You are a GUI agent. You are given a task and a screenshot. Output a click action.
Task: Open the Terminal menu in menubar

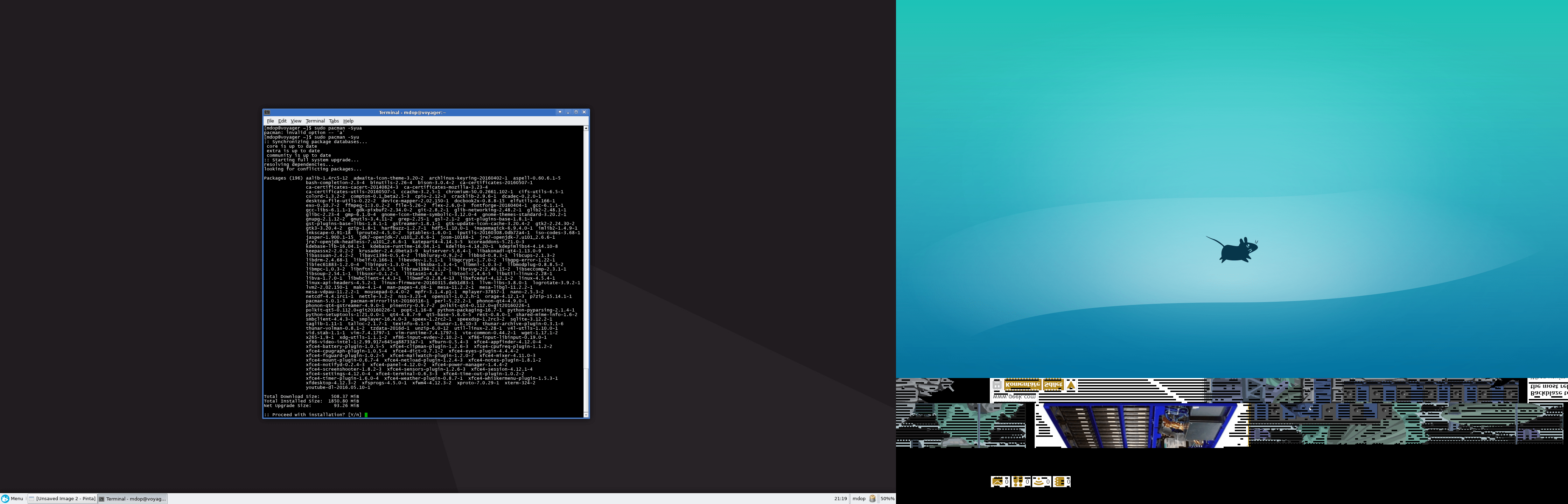pyautogui.click(x=315, y=121)
